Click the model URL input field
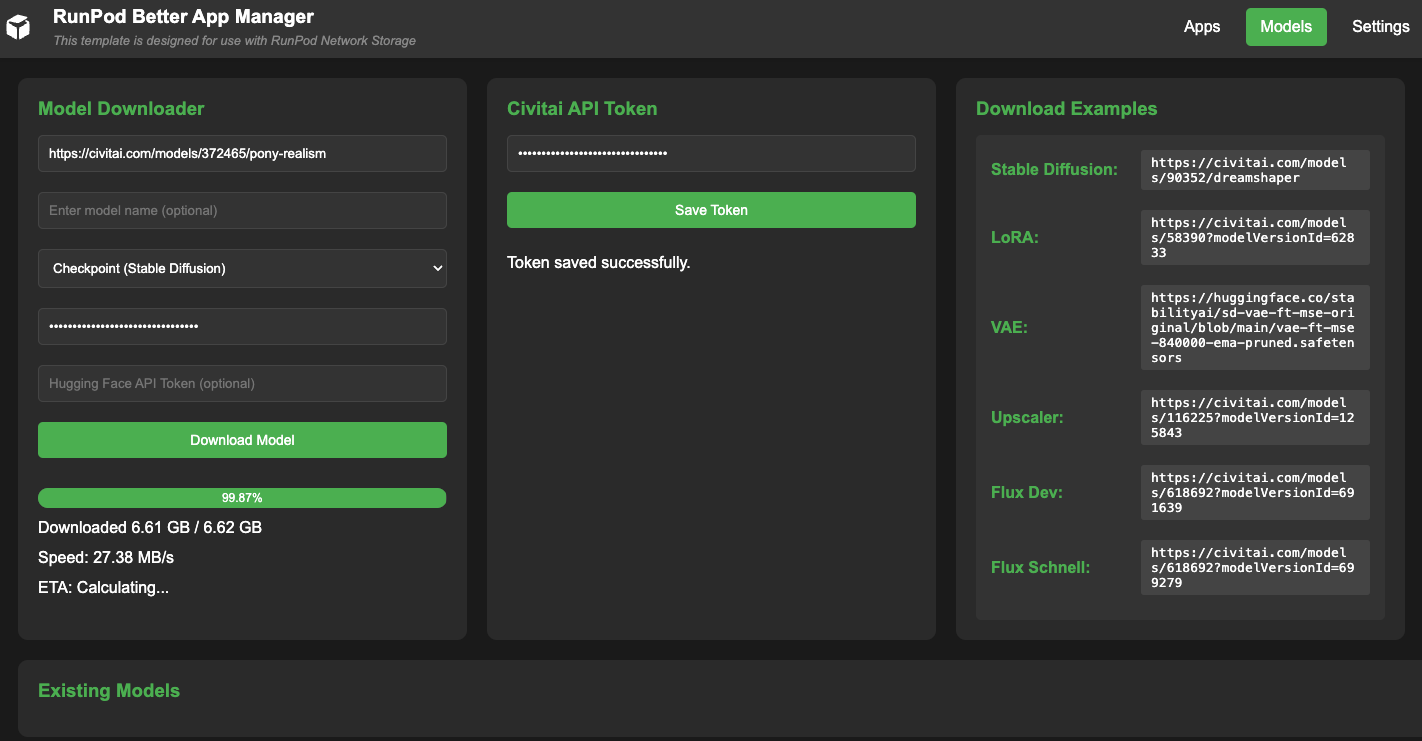This screenshot has height=741, width=1422. click(242, 154)
